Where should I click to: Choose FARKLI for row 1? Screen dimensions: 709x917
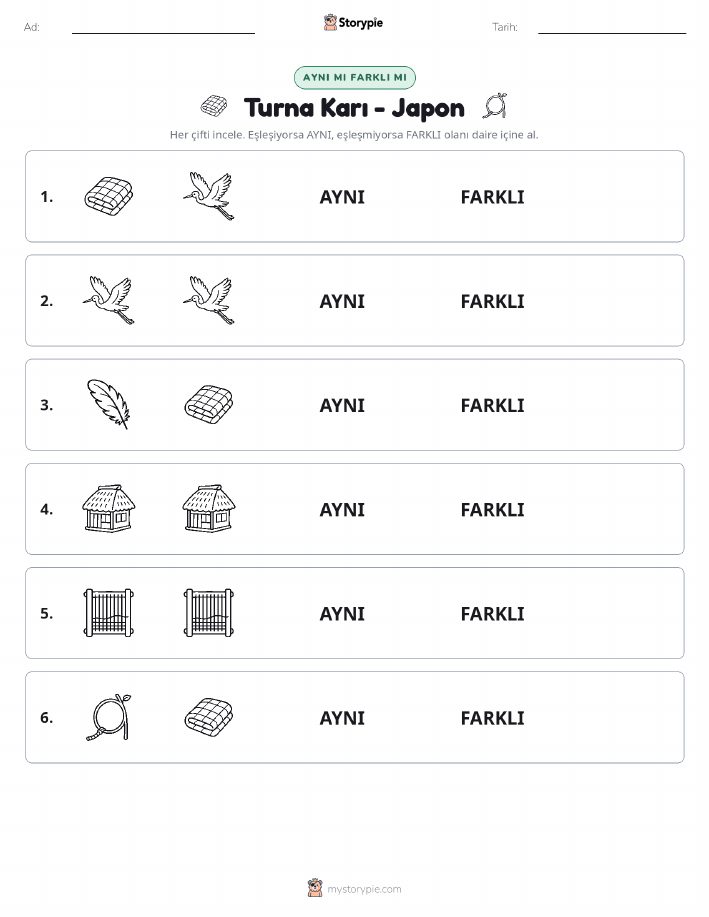coord(492,197)
